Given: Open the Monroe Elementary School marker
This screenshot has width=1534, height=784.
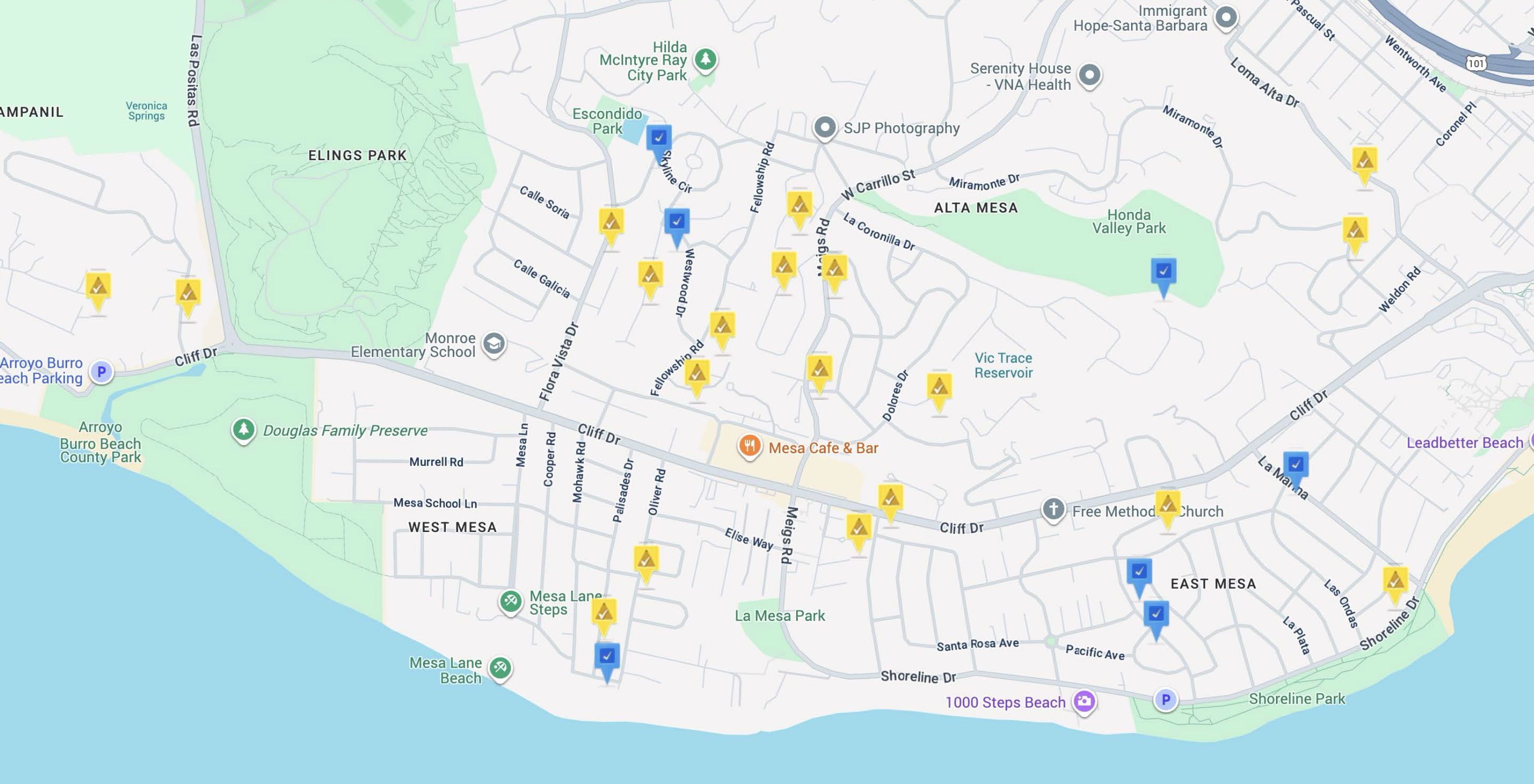Looking at the screenshot, I should point(494,344).
